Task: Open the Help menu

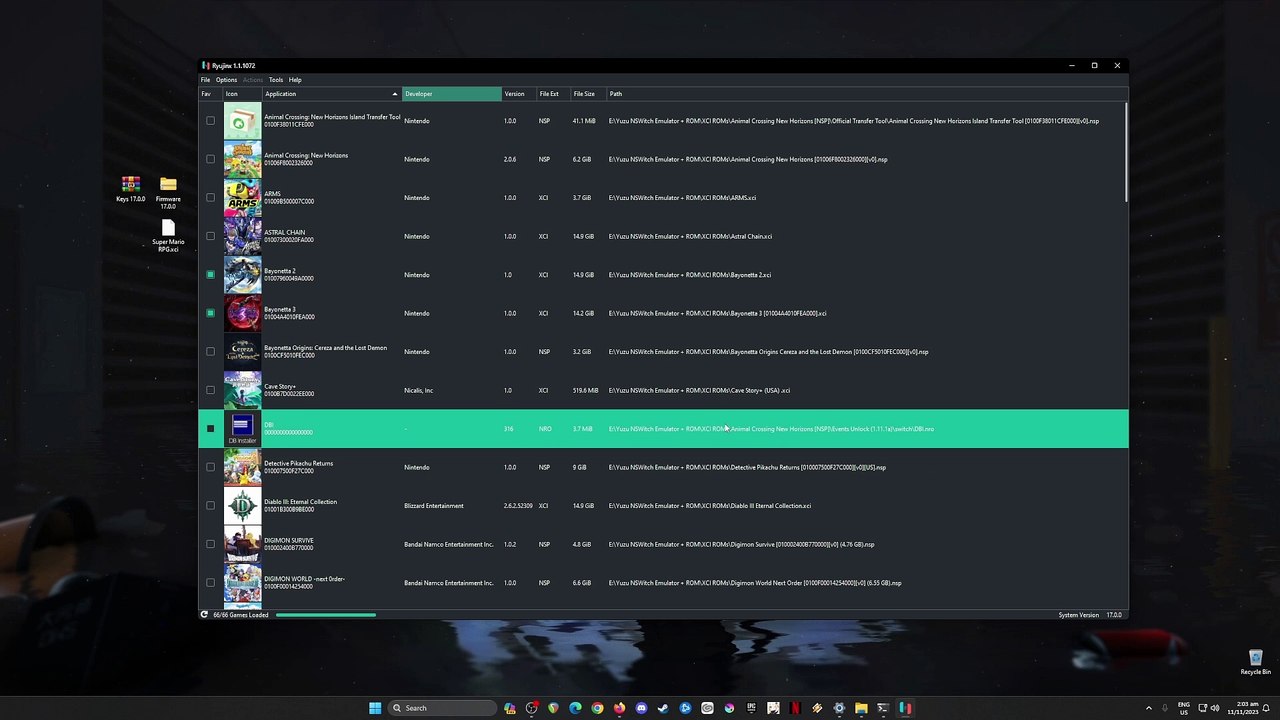Action: click(x=295, y=80)
